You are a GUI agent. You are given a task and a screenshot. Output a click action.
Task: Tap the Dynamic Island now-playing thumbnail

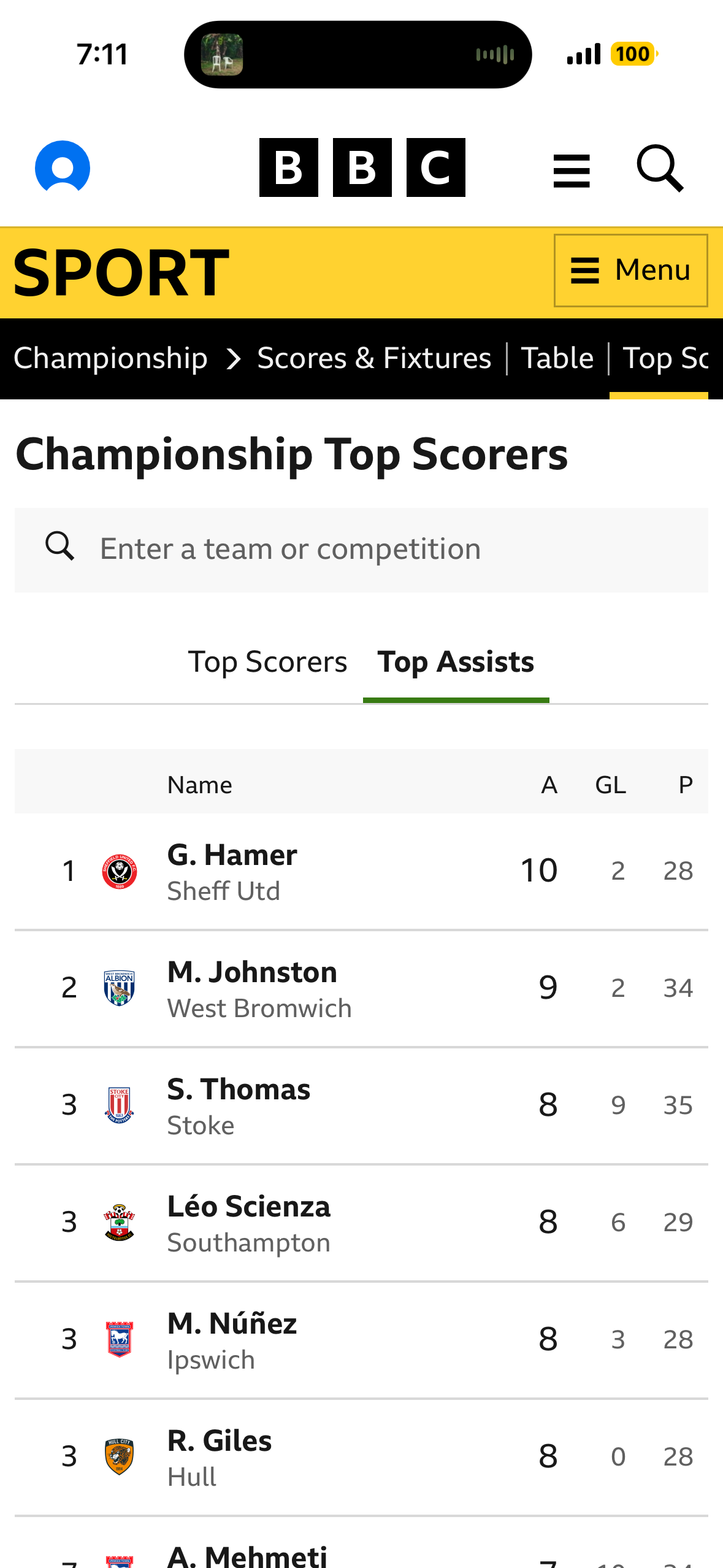(x=222, y=55)
